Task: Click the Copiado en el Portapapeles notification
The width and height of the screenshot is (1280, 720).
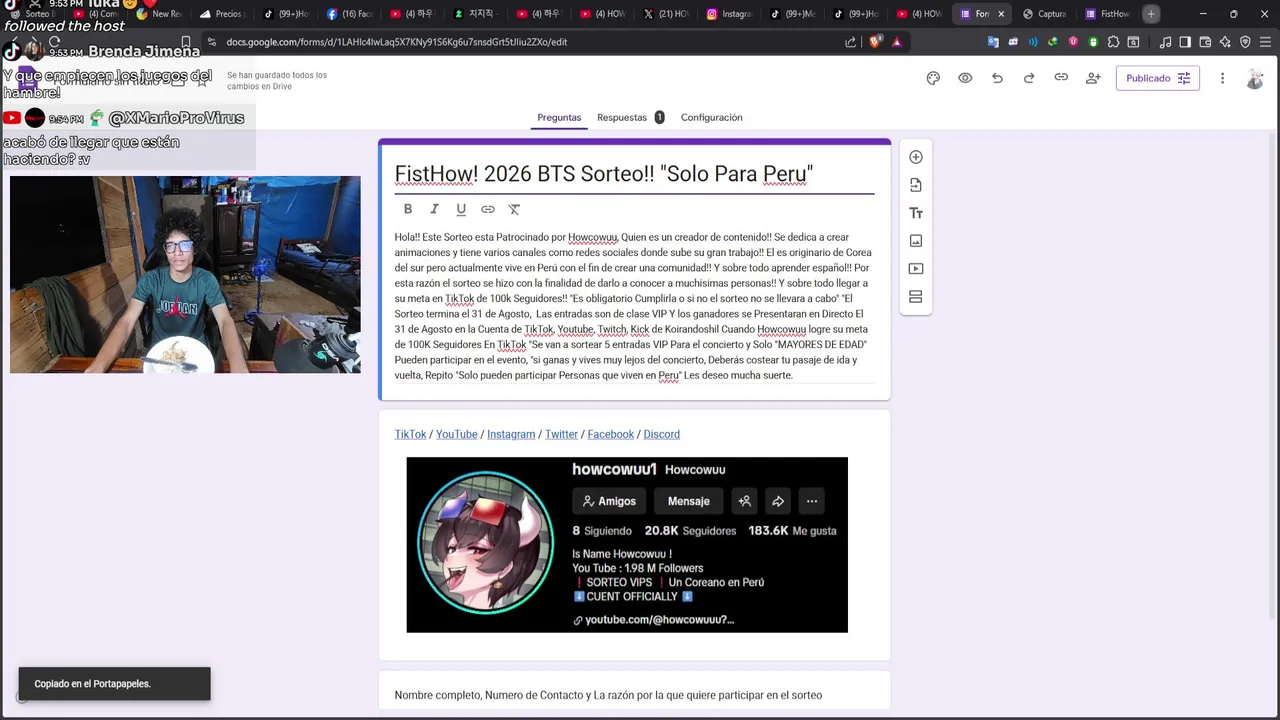Action: pos(114,684)
